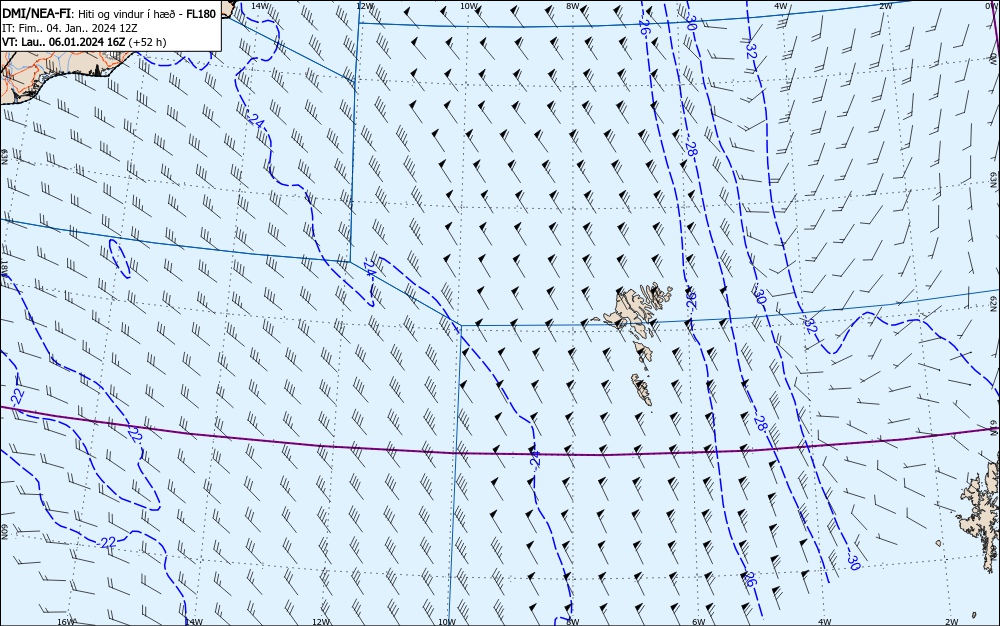Click the '30' isotherm label east of the Faroe Islands
Image resolution: width=1000 pixels, height=626 pixels.
760,296
